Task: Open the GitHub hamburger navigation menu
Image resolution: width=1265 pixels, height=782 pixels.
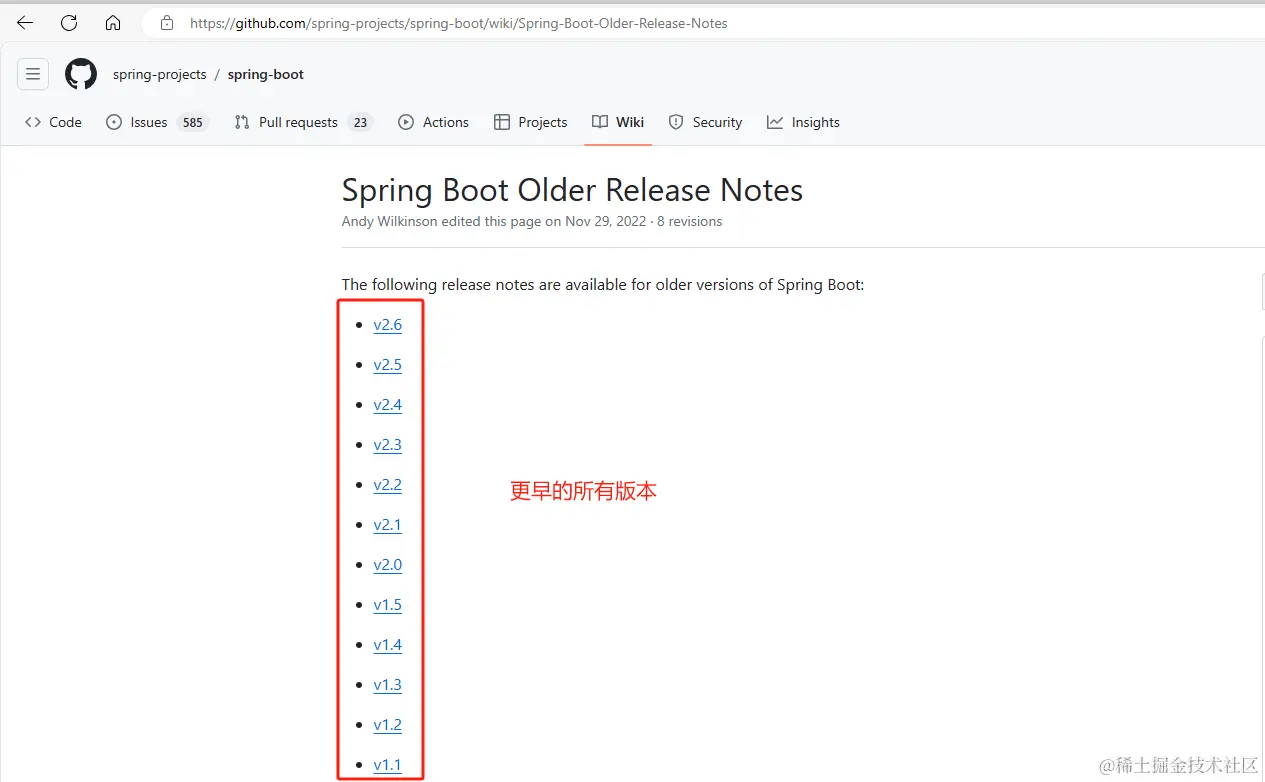Action: click(x=33, y=74)
